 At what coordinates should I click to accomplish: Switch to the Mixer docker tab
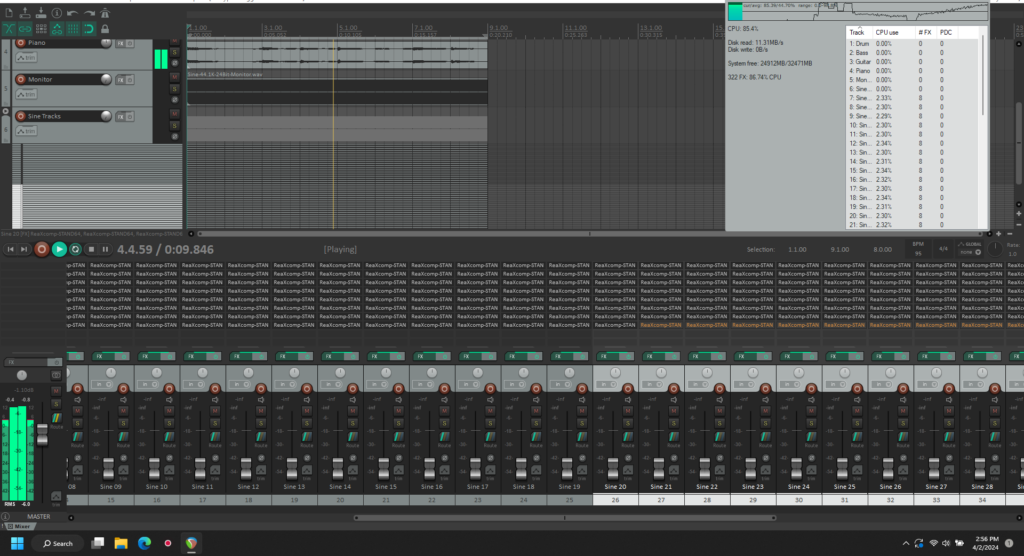[x=19, y=526]
